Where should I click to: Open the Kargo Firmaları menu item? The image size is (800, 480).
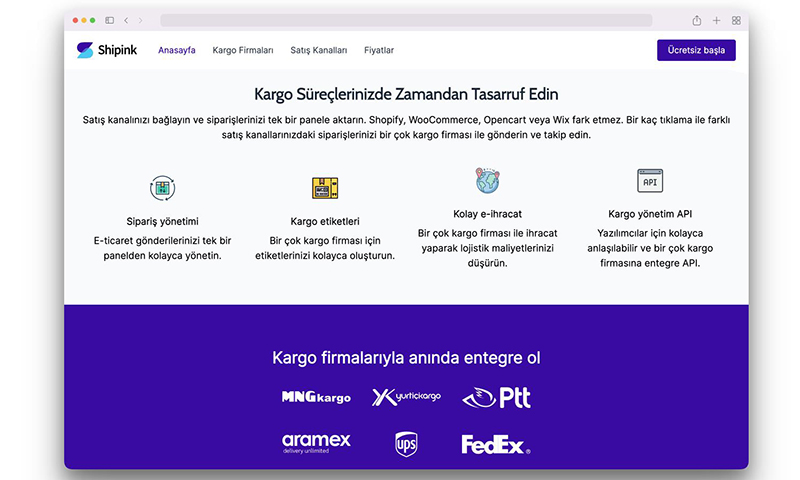pyautogui.click(x=243, y=50)
